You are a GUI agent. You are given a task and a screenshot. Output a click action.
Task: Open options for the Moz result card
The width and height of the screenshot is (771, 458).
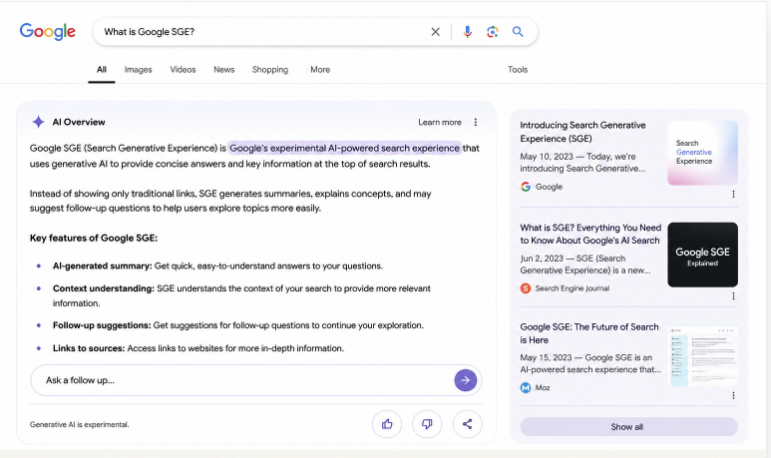tap(733, 396)
